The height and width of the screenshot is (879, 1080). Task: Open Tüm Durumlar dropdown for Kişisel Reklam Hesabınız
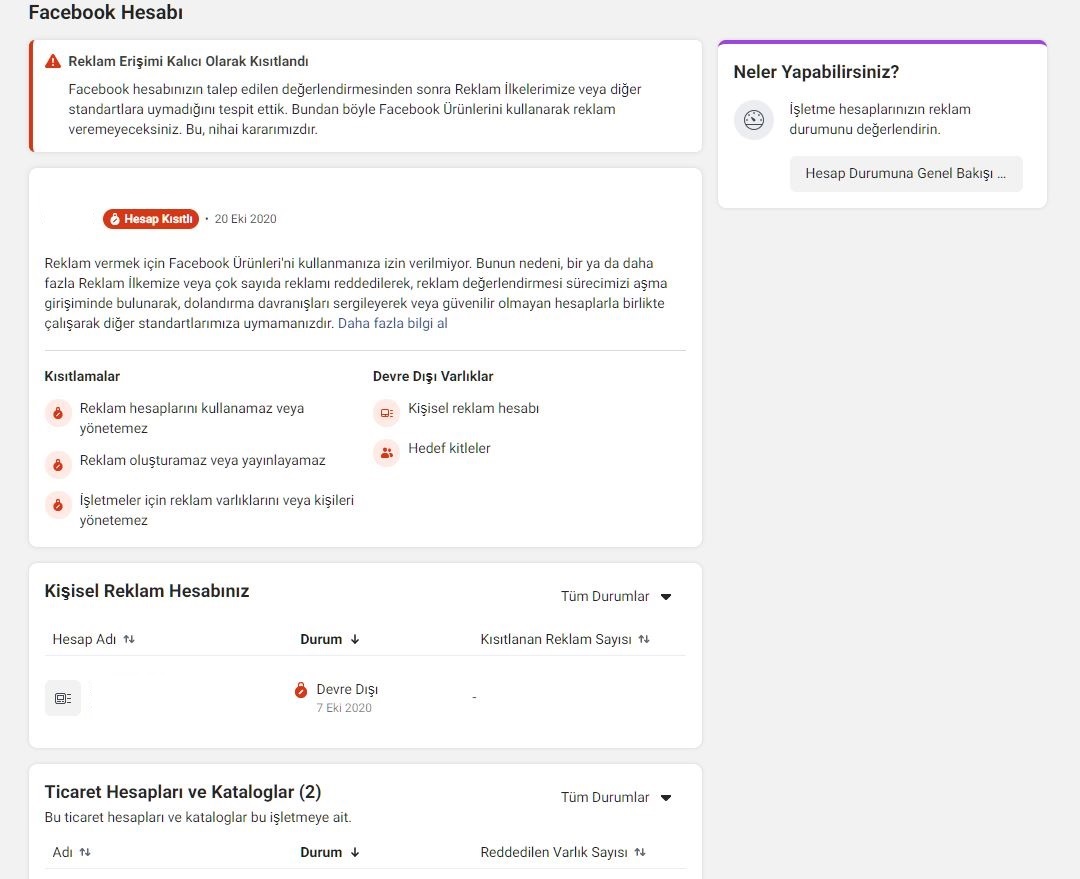pos(616,596)
